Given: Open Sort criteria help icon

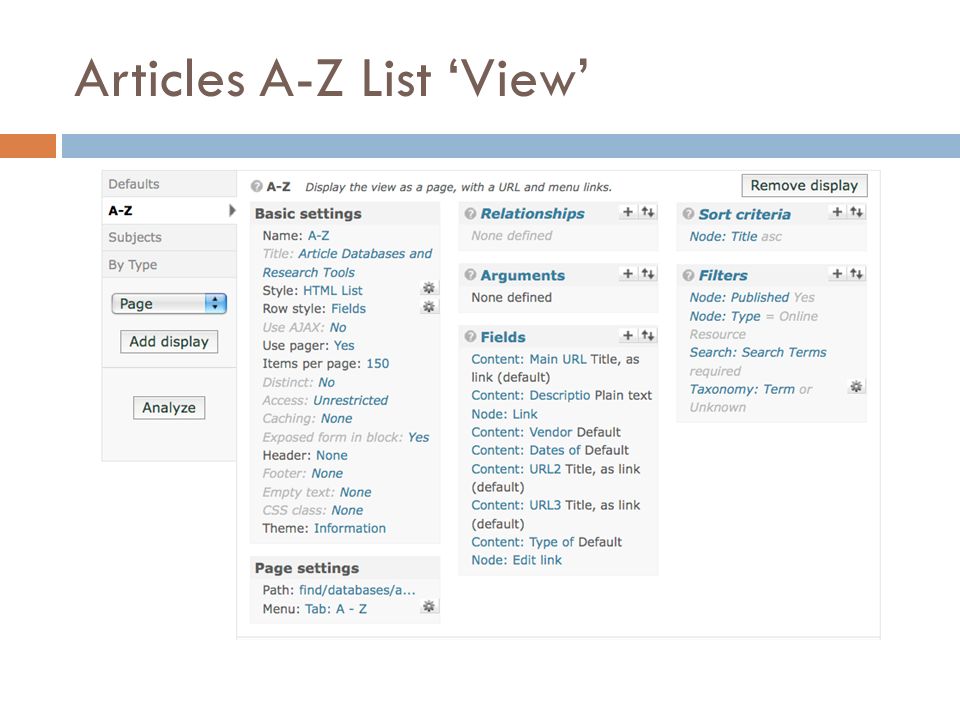Looking at the screenshot, I should [688, 214].
